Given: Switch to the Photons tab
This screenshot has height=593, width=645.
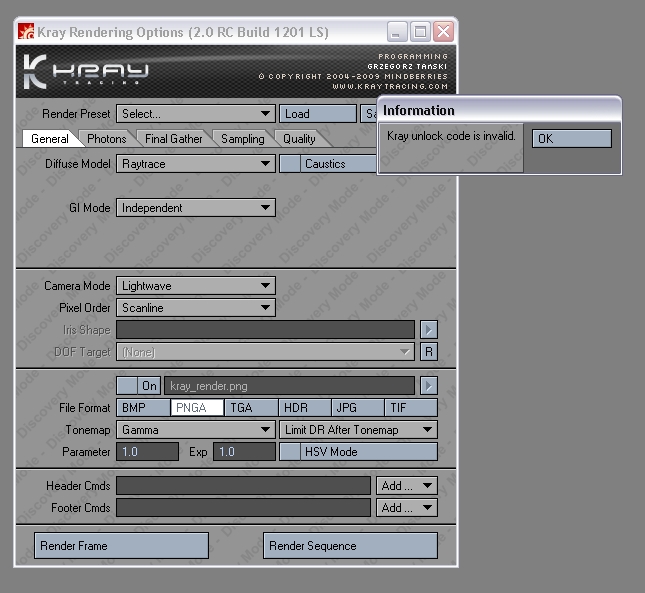Looking at the screenshot, I should pyautogui.click(x=106, y=139).
